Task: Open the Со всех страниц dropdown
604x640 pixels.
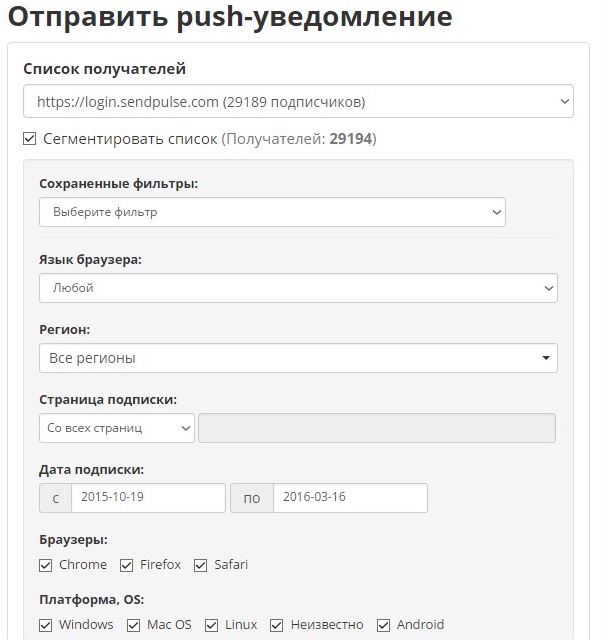Action: (117, 428)
